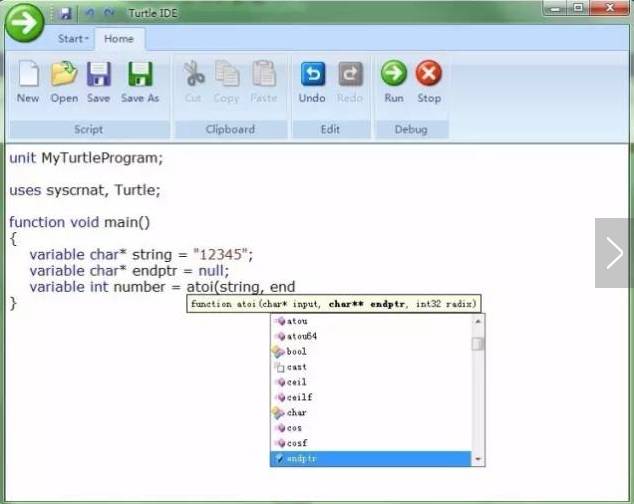634x504 pixels.
Task: Select cast in the autocomplete list
Action: coord(371,367)
